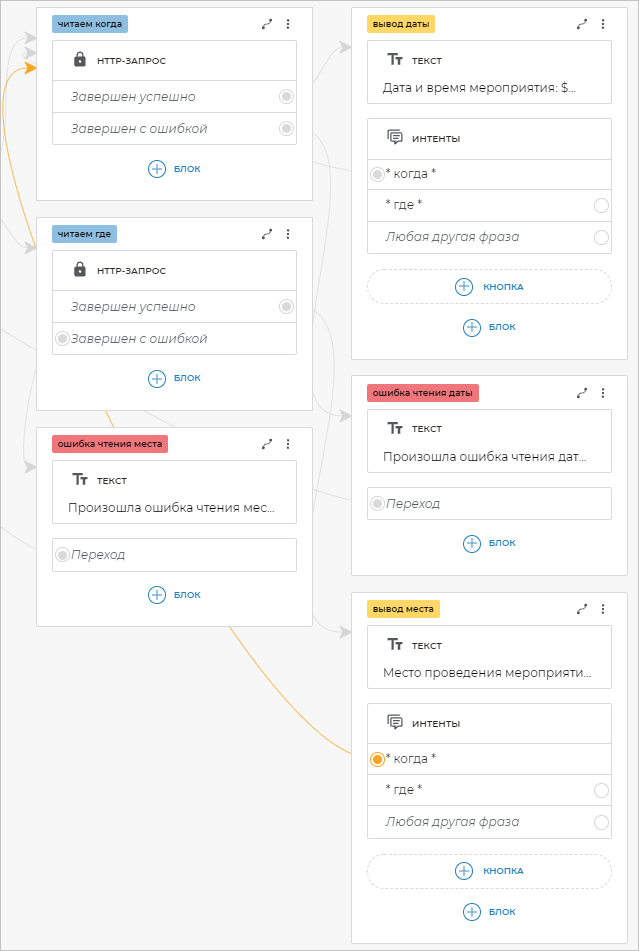
Task: Click lock icon in 'читаем когда' HTTP-запрос
Action: [80, 60]
